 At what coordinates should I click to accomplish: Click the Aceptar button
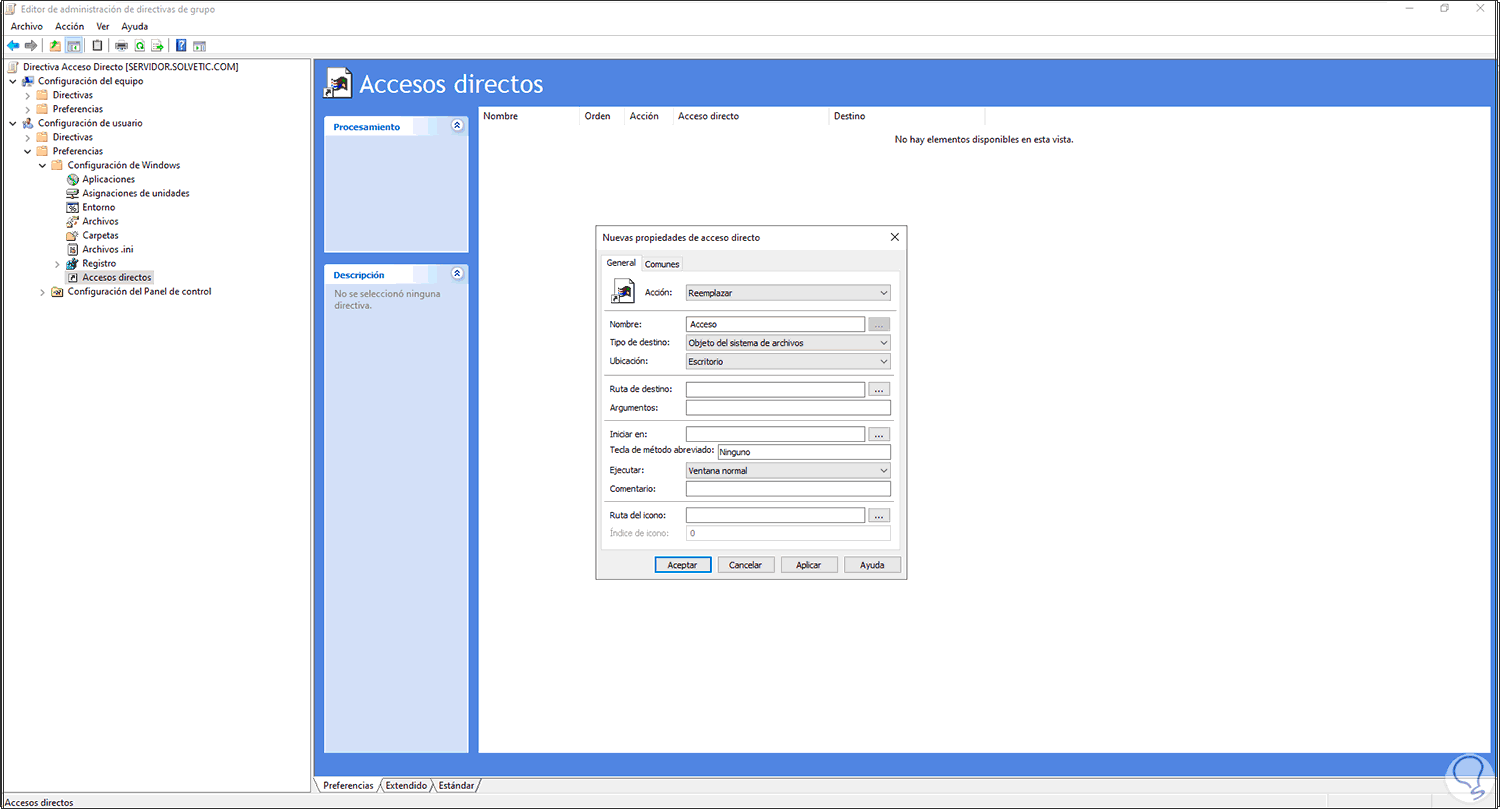click(683, 565)
